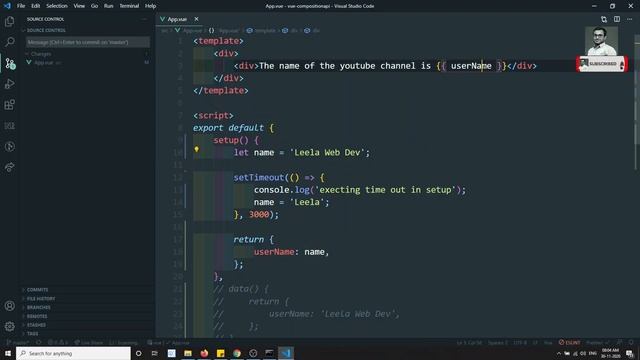Click the taskbar Search for anything box

click(73, 353)
